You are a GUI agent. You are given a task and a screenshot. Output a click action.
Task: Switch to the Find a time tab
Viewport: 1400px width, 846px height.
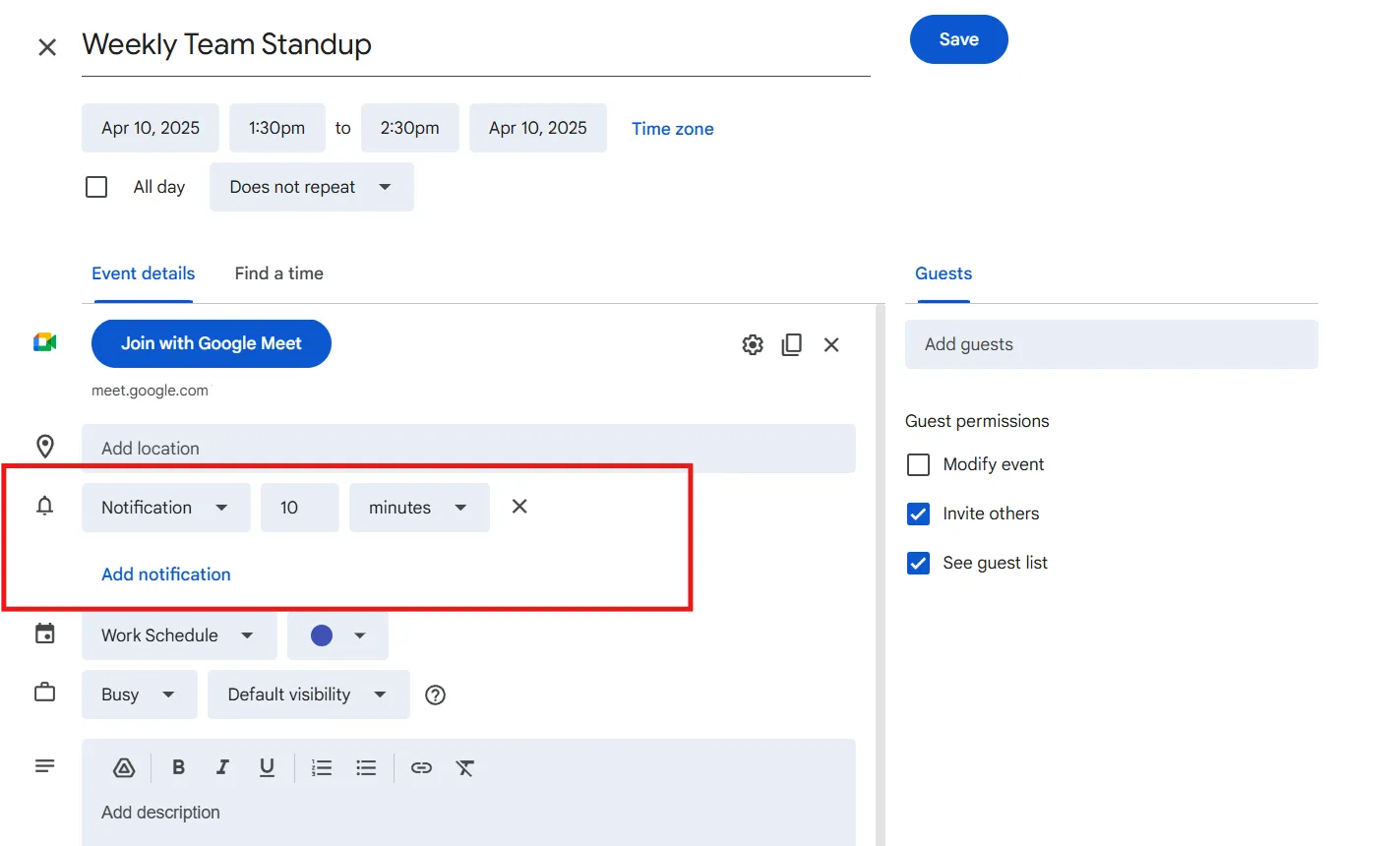point(279,273)
